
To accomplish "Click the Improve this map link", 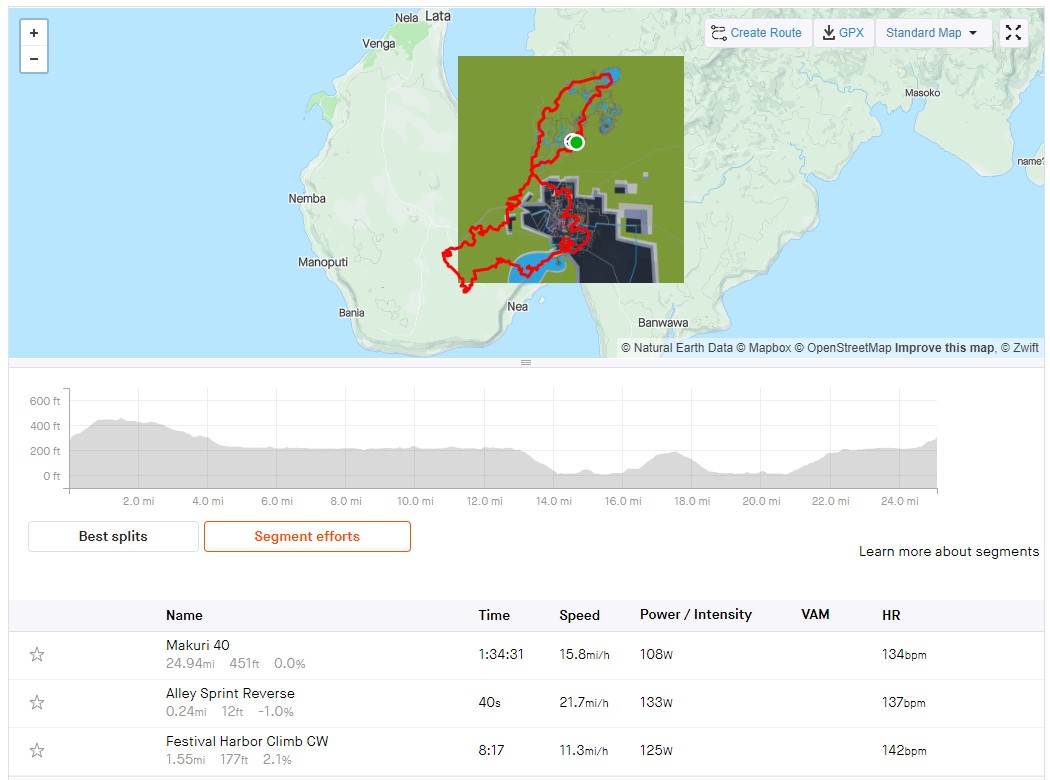I will [x=944, y=347].
